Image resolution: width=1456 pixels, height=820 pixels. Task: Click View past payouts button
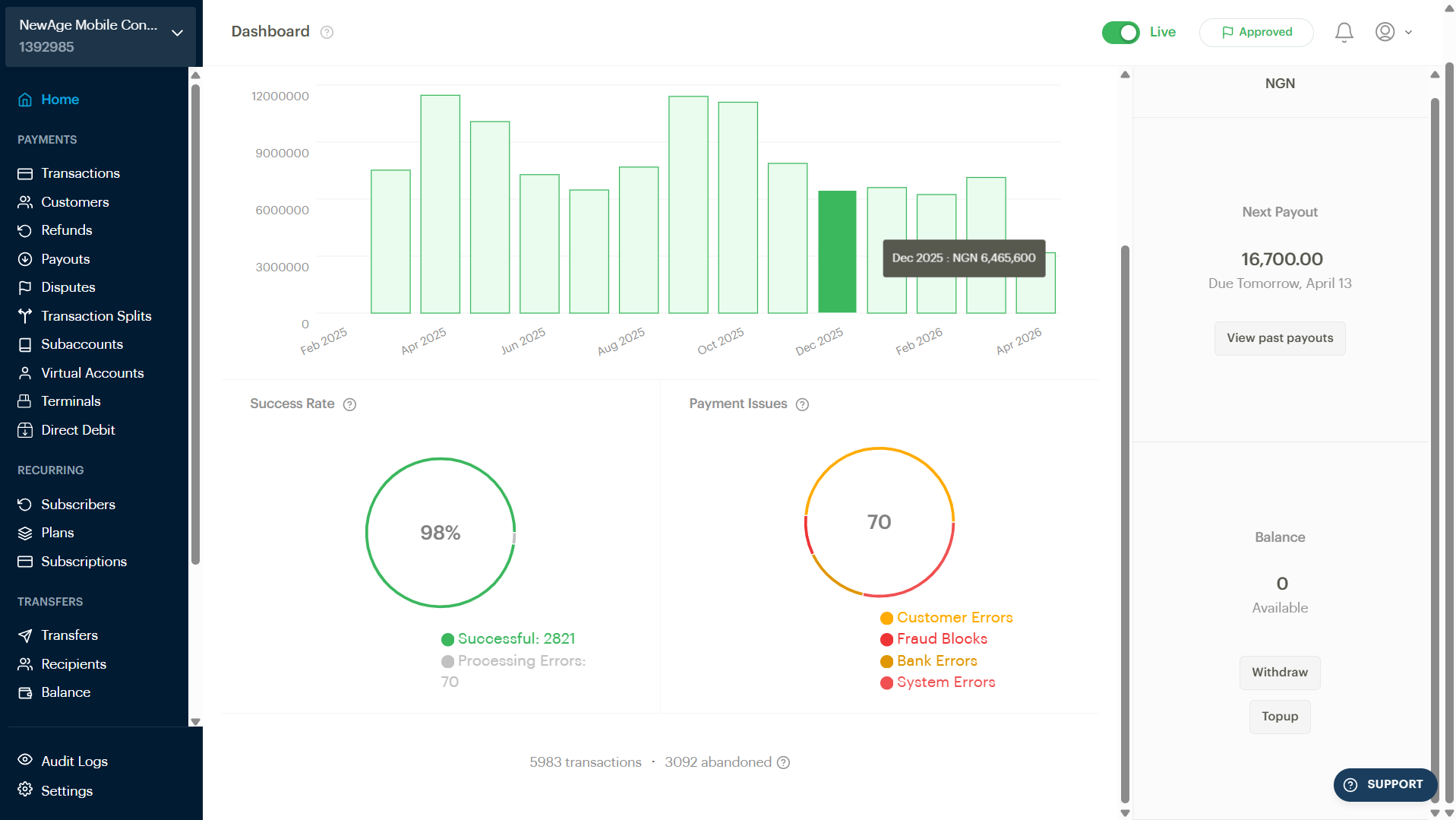tap(1279, 338)
